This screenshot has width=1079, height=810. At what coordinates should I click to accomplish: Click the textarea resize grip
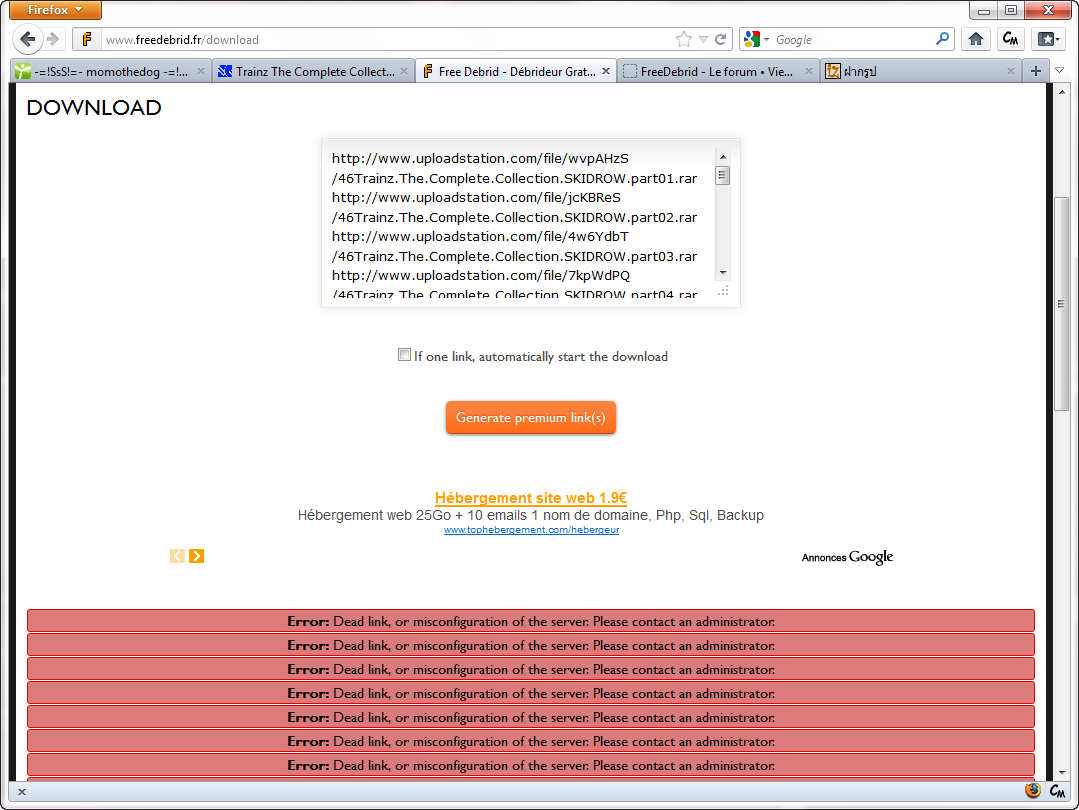click(x=723, y=291)
